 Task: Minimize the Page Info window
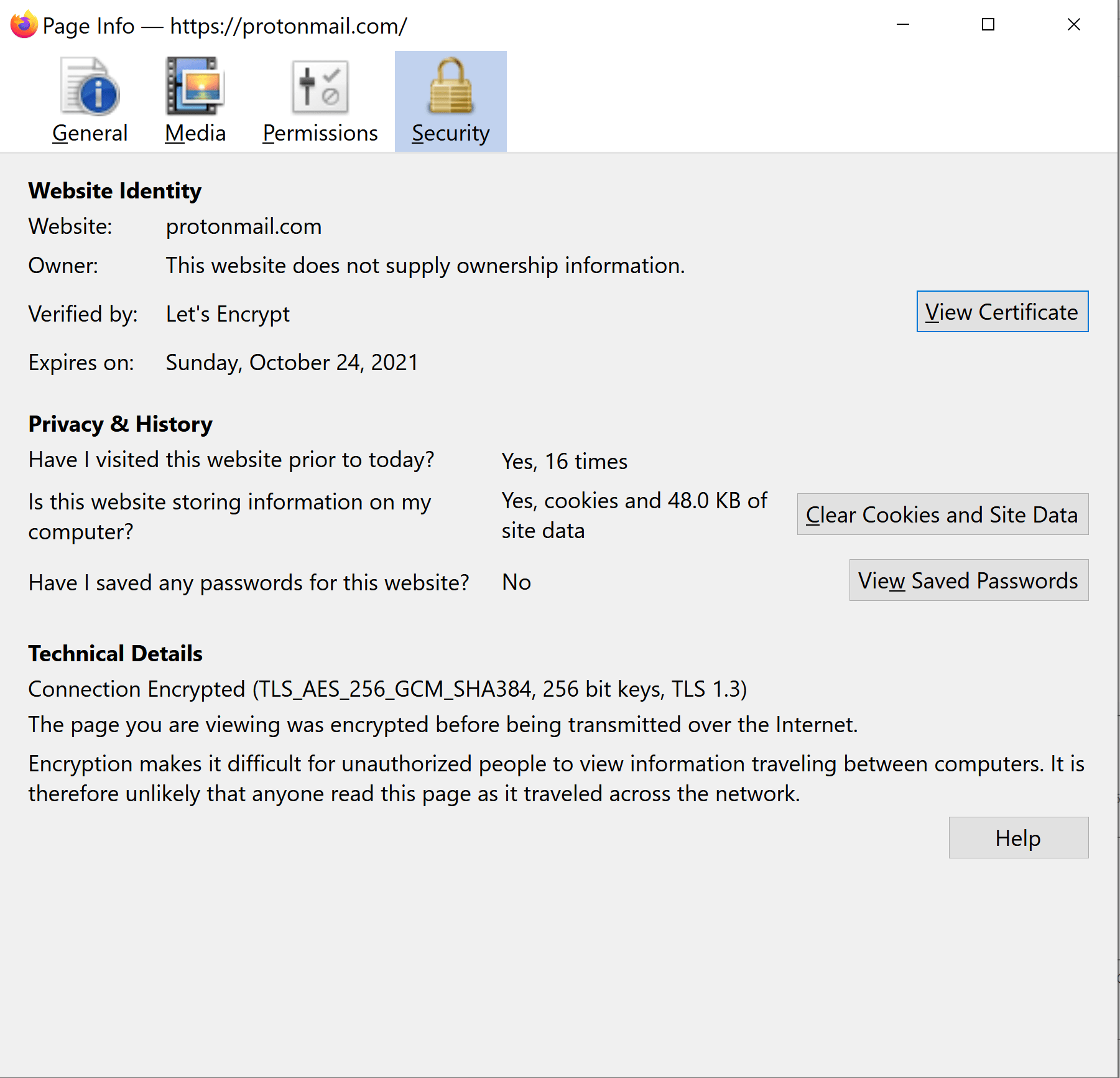coord(903,25)
